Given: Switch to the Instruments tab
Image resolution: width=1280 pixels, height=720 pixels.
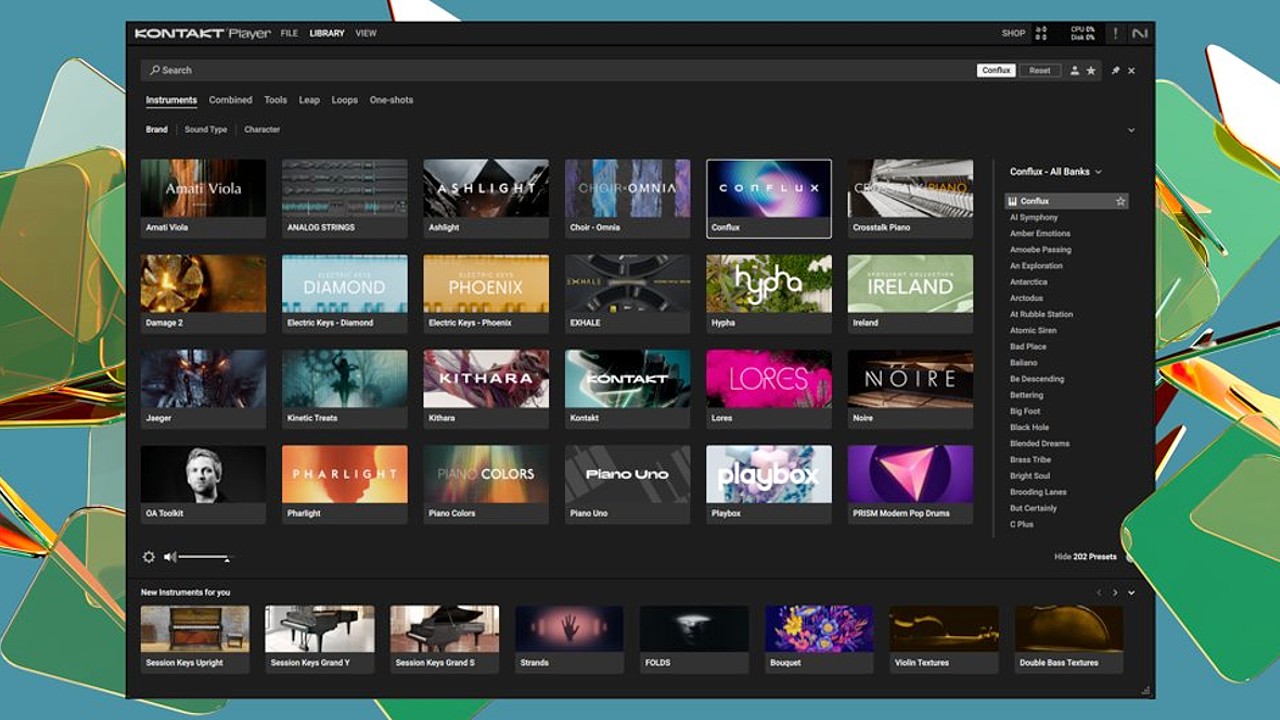Looking at the screenshot, I should (x=171, y=100).
